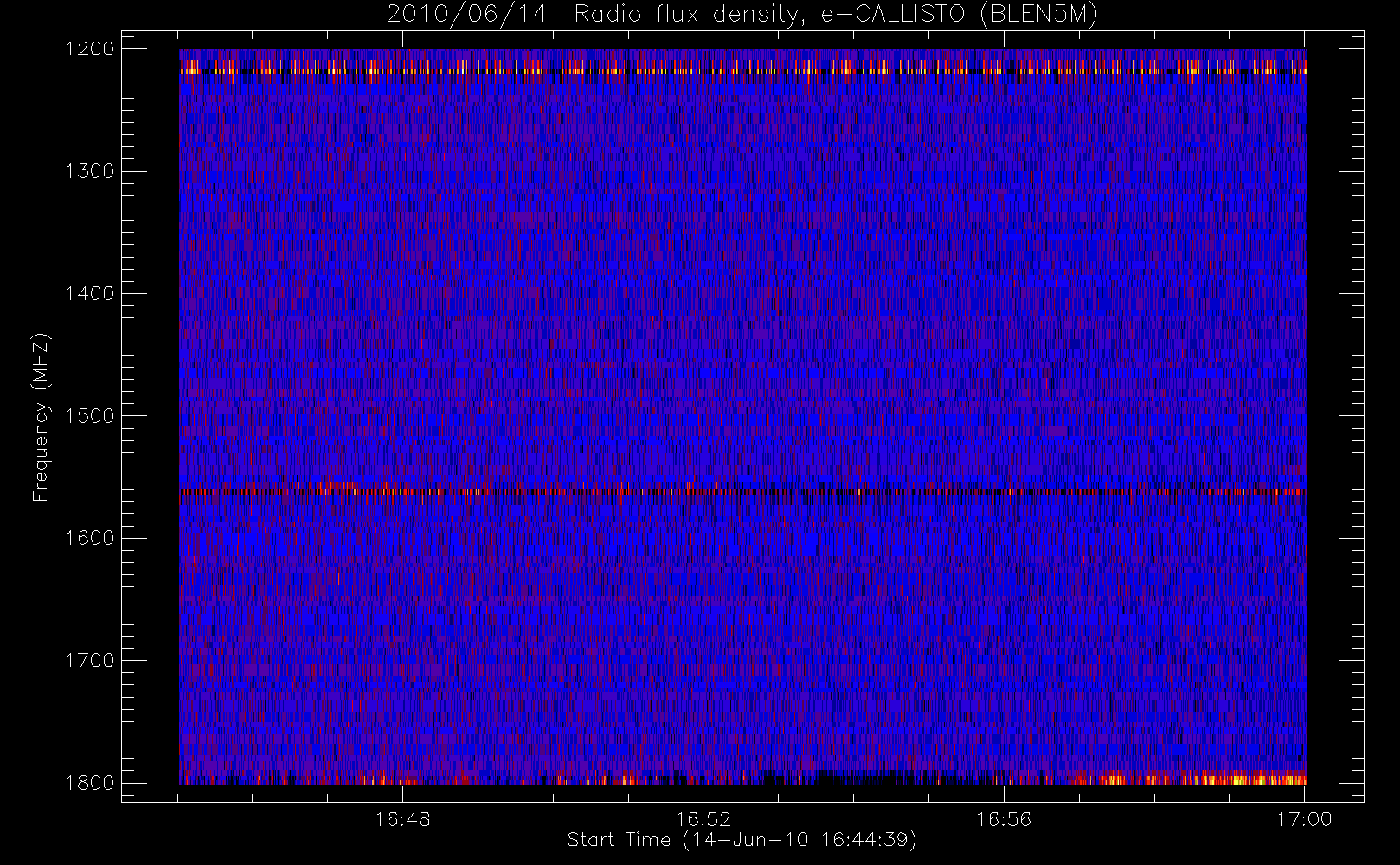Image resolution: width=1400 pixels, height=865 pixels.
Task: Click the 16:56 time tick label
Action: [1004, 819]
